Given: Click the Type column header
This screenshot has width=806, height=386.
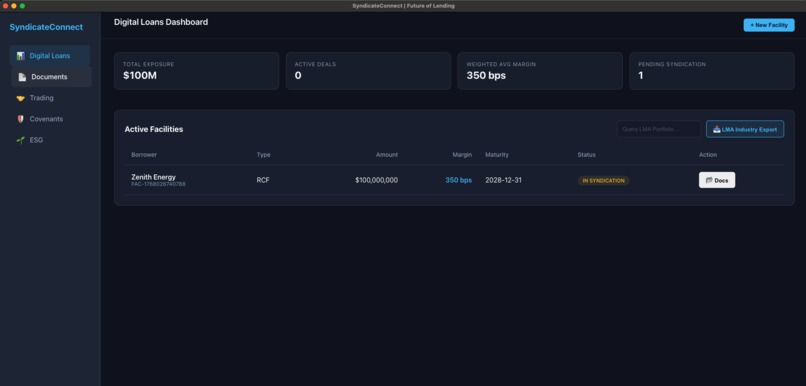Looking at the screenshot, I should pos(263,155).
